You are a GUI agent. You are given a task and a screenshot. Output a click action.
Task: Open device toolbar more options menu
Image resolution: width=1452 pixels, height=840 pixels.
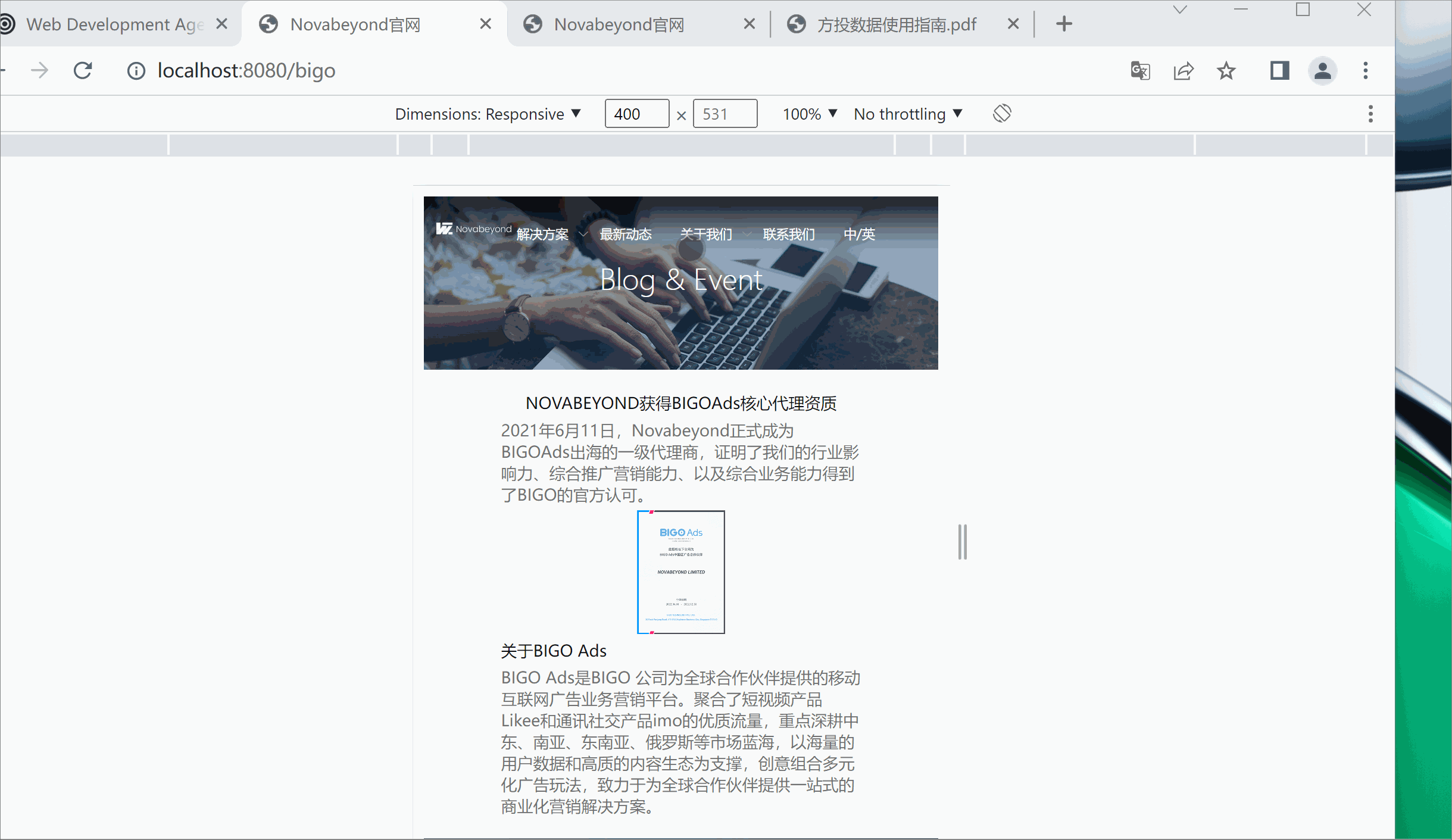point(1370,114)
